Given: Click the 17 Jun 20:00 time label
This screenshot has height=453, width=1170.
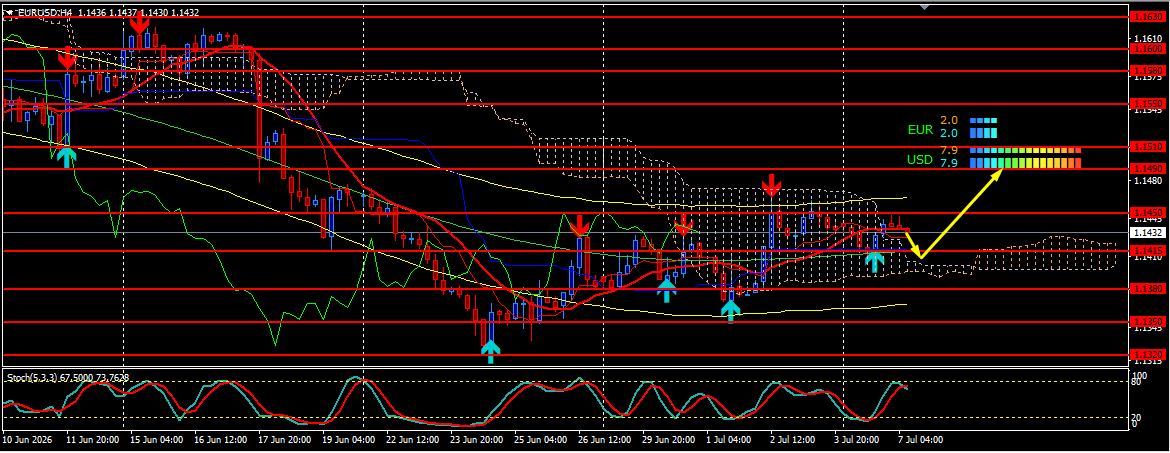Looking at the screenshot, I should (x=284, y=440).
